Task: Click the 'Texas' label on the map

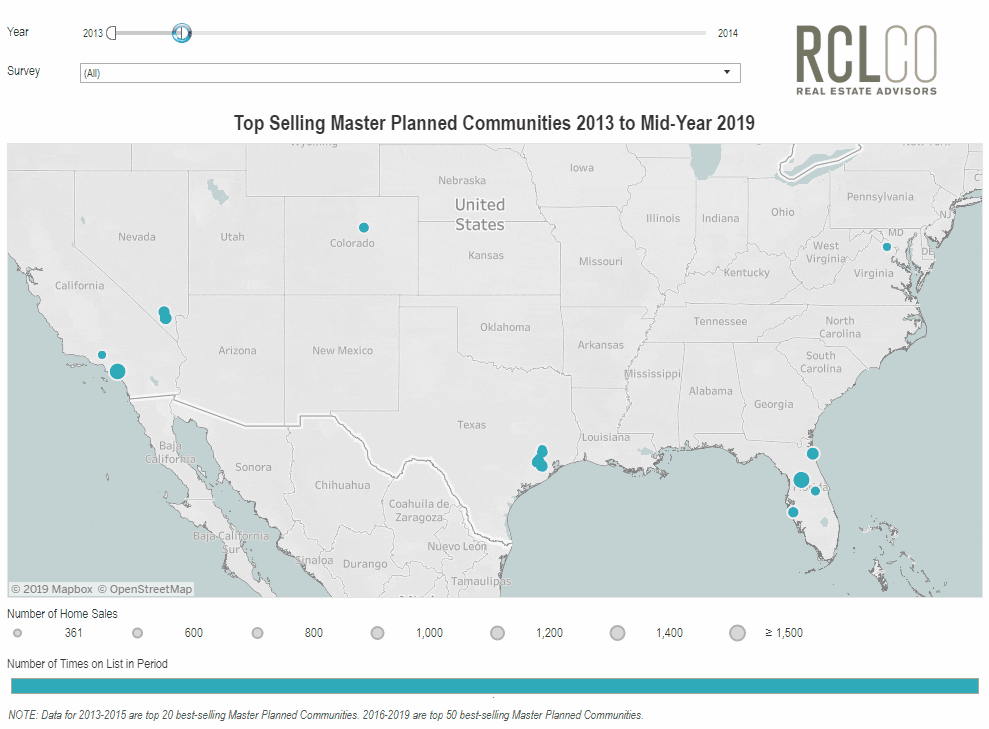Action: tap(472, 424)
